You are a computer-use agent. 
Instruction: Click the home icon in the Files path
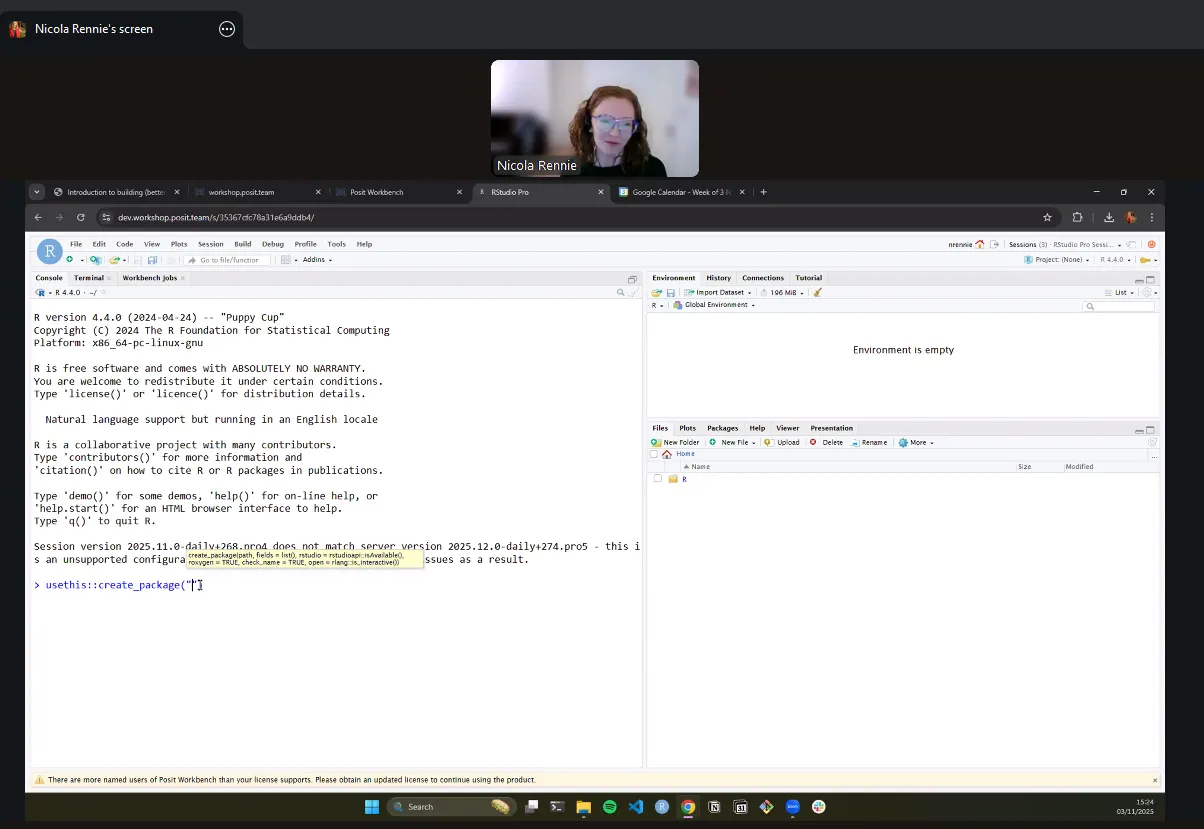[667, 454]
